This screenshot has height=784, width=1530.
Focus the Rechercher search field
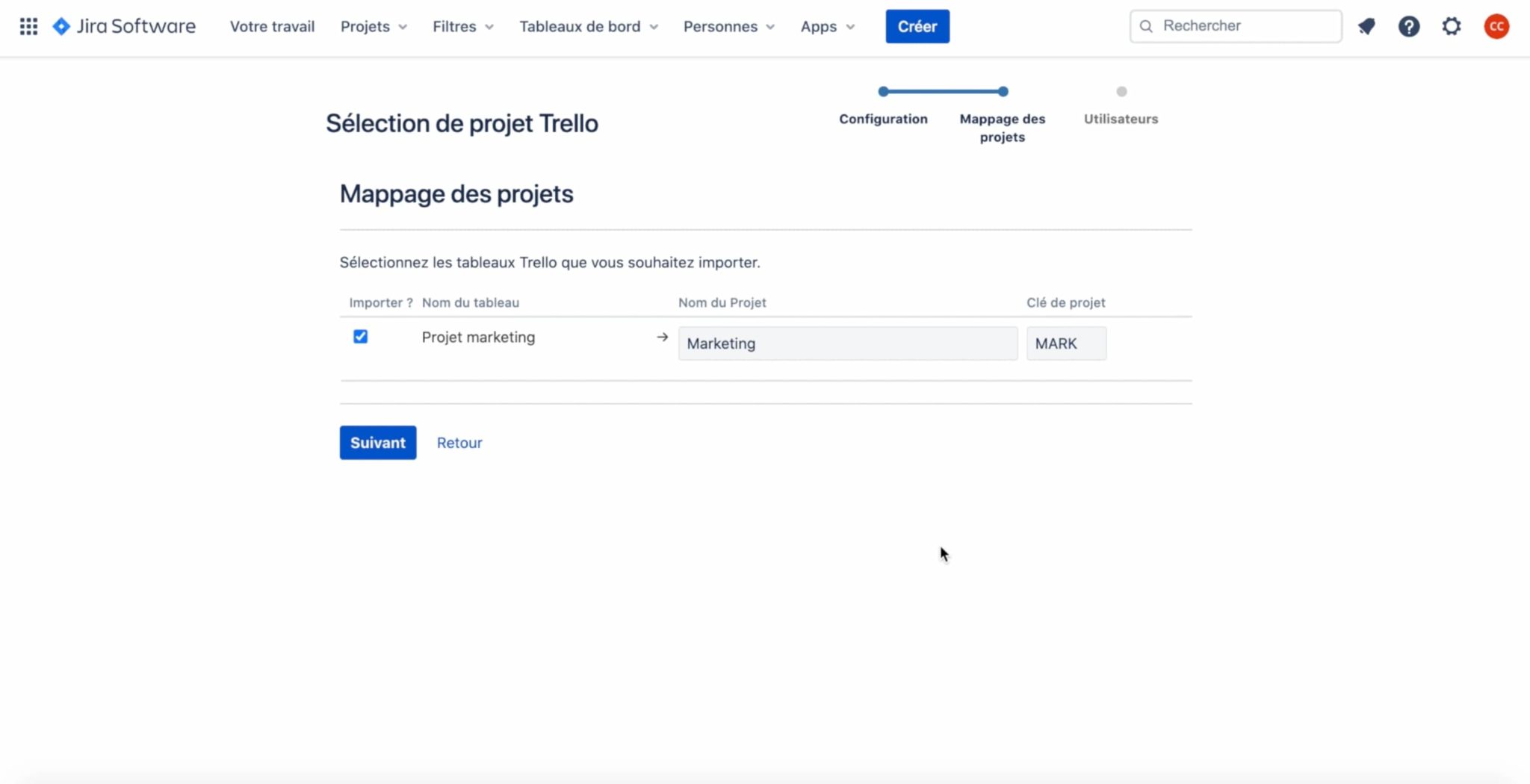pos(1236,26)
